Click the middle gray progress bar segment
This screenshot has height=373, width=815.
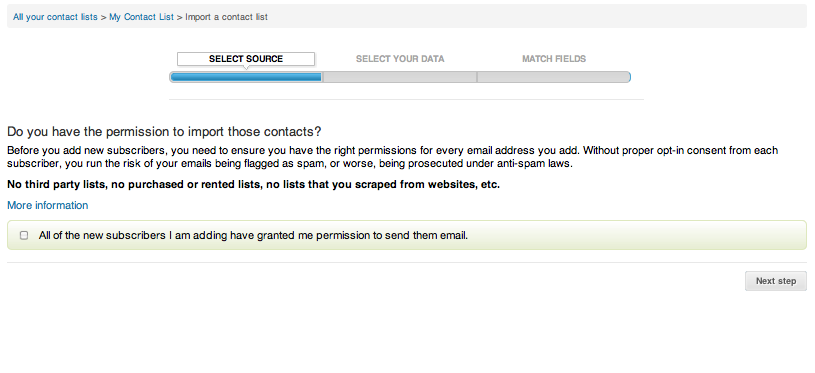(400, 77)
